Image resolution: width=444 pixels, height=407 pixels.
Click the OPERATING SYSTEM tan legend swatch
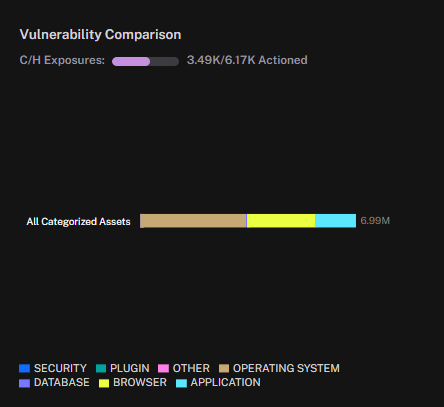[224, 368]
